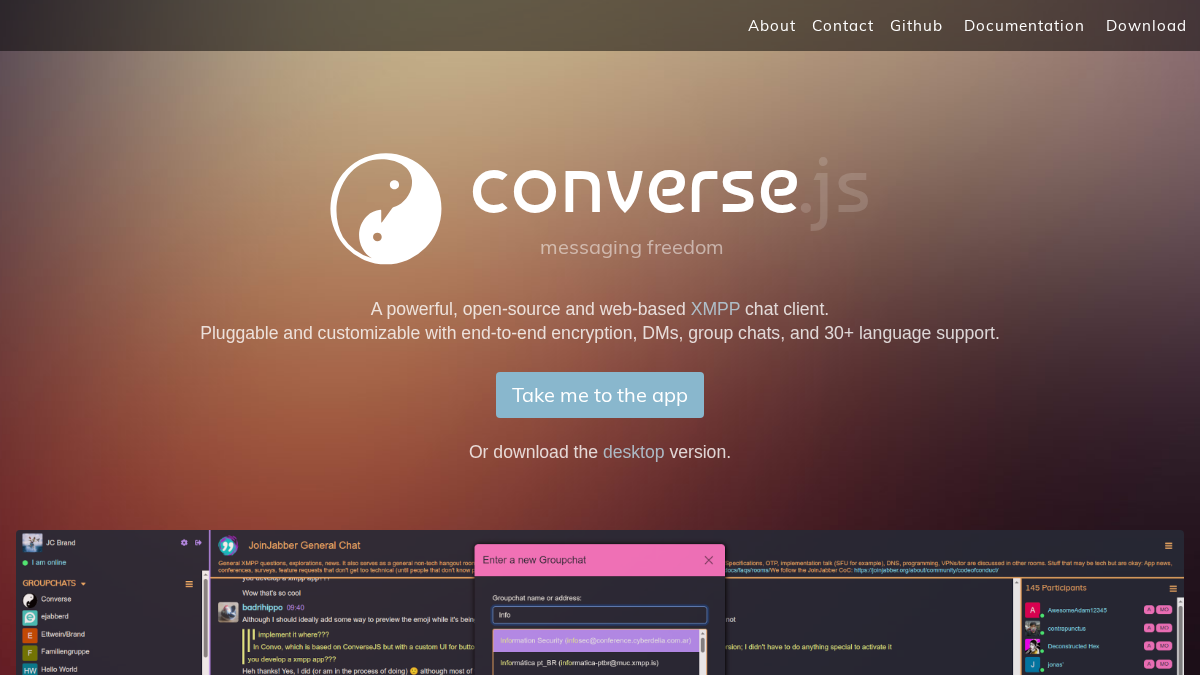Click the MO badge next to AwesomeAdam12345
This screenshot has height=675, width=1200.
pyautogui.click(x=1164, y=610)
